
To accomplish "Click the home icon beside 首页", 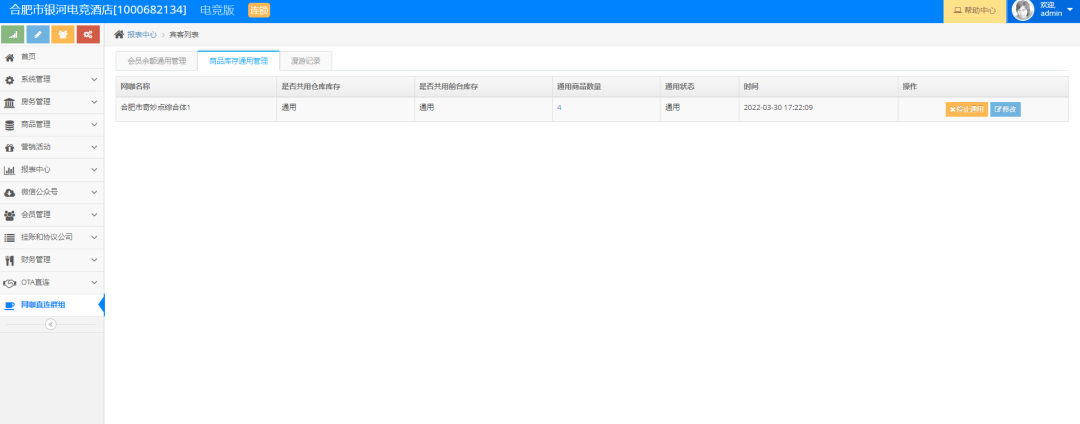I will pos(10,57).
